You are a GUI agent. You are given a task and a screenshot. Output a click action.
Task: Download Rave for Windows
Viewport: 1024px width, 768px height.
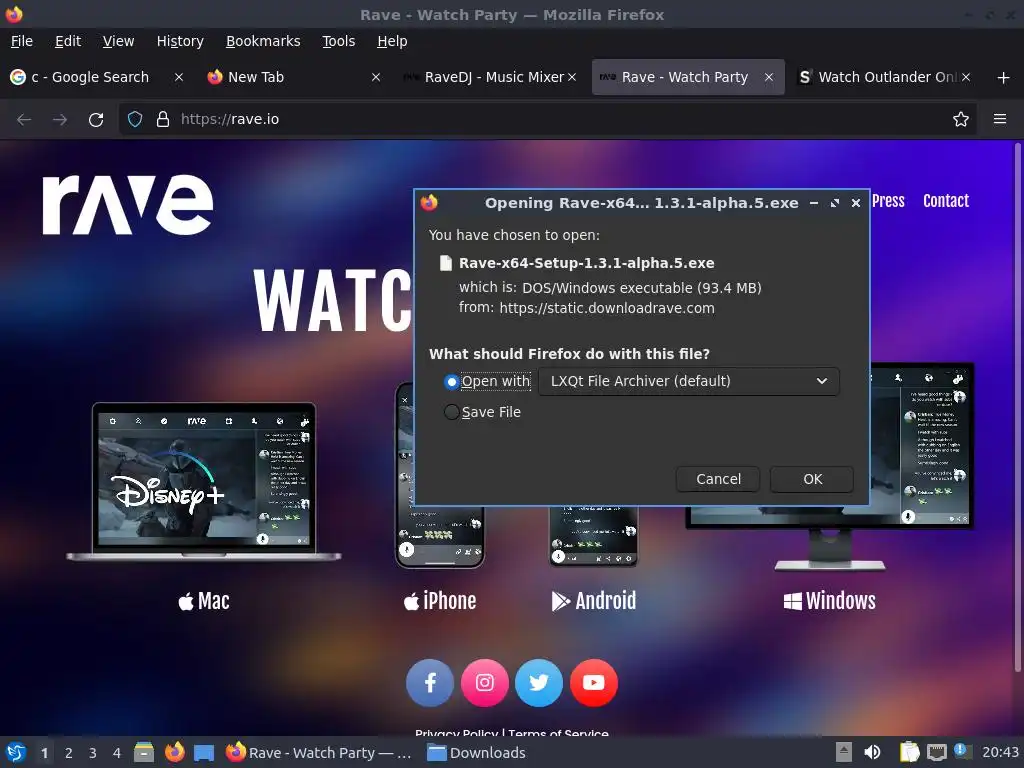829,601
